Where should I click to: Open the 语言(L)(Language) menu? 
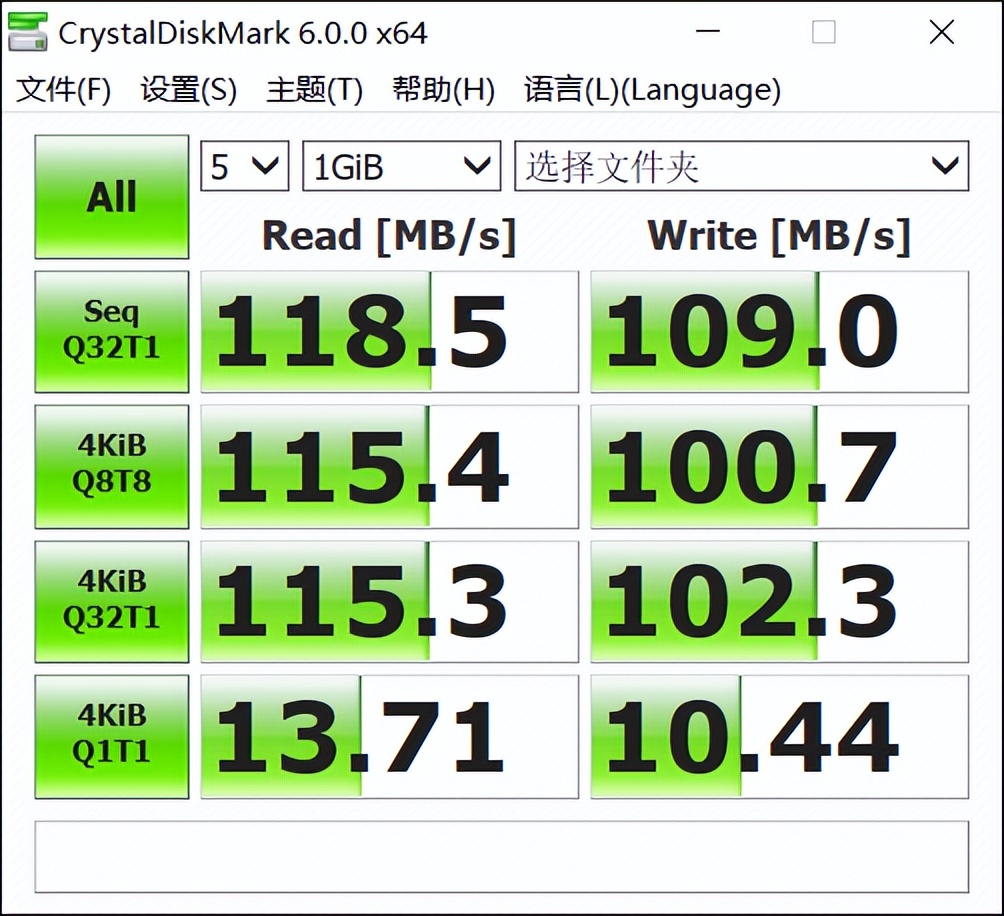pyautogui.click(x=650, y=90)
